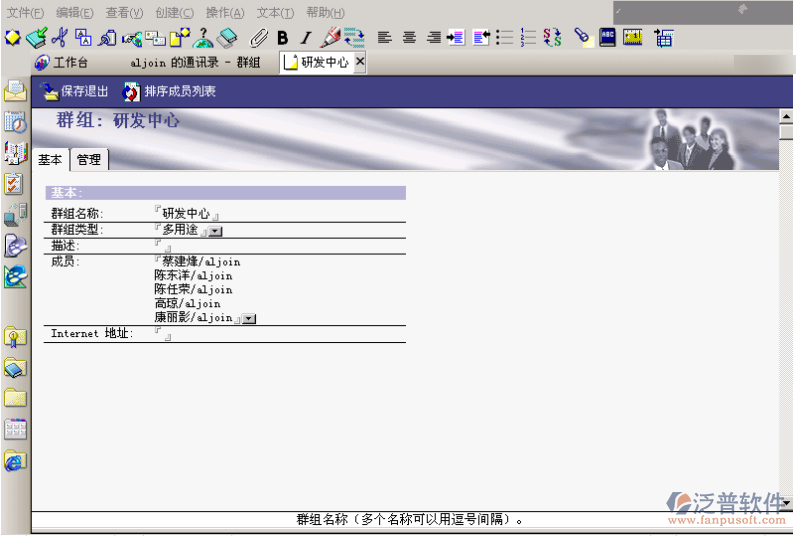The image size is (796, 536).
Task: Select the 基本 form tab
Action: (x=50, y=160)
